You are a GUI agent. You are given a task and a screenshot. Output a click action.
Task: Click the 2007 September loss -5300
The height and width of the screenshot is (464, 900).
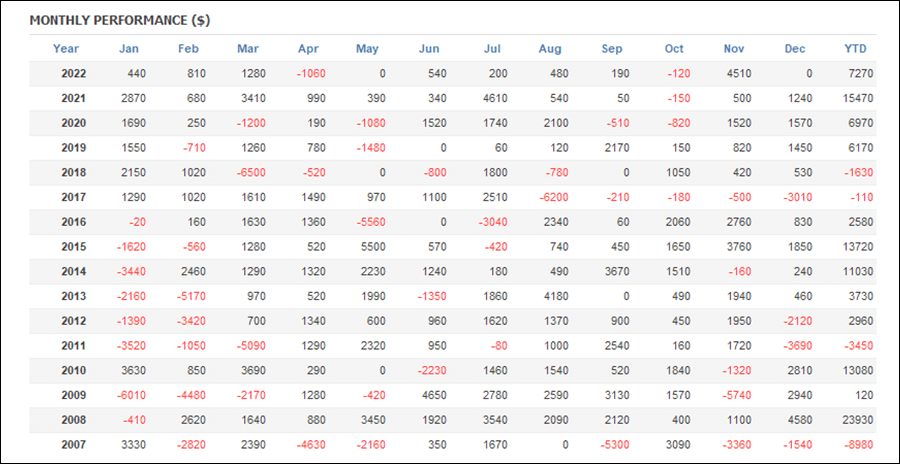615,445
